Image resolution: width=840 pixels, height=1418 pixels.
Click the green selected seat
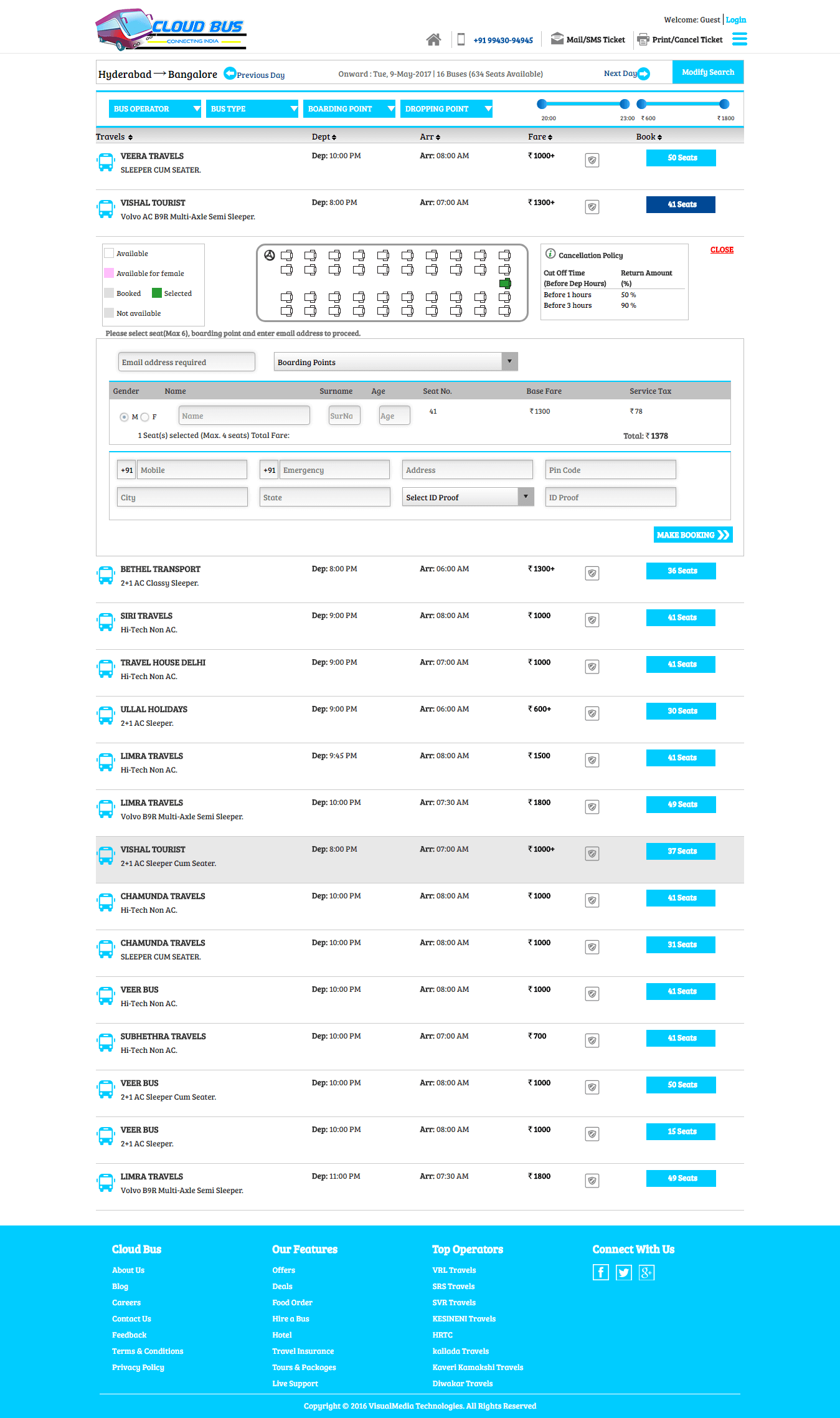click(x=505, y=283)
